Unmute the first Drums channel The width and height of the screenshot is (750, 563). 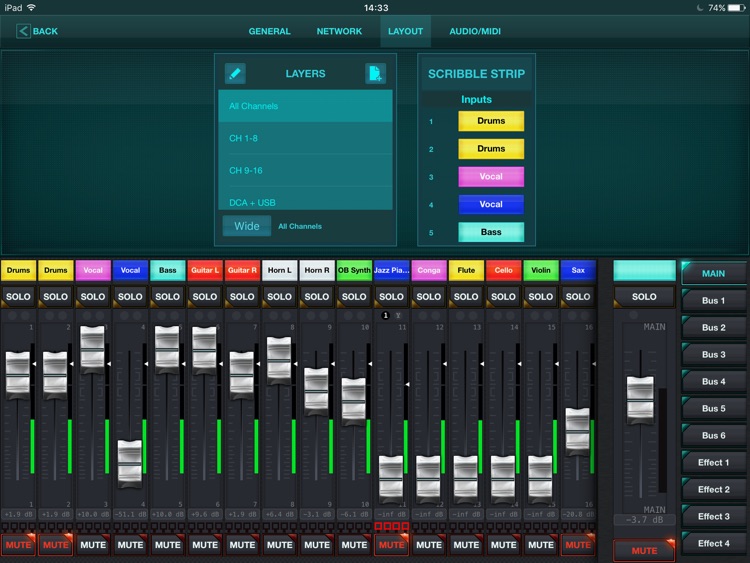coord(18,545)
